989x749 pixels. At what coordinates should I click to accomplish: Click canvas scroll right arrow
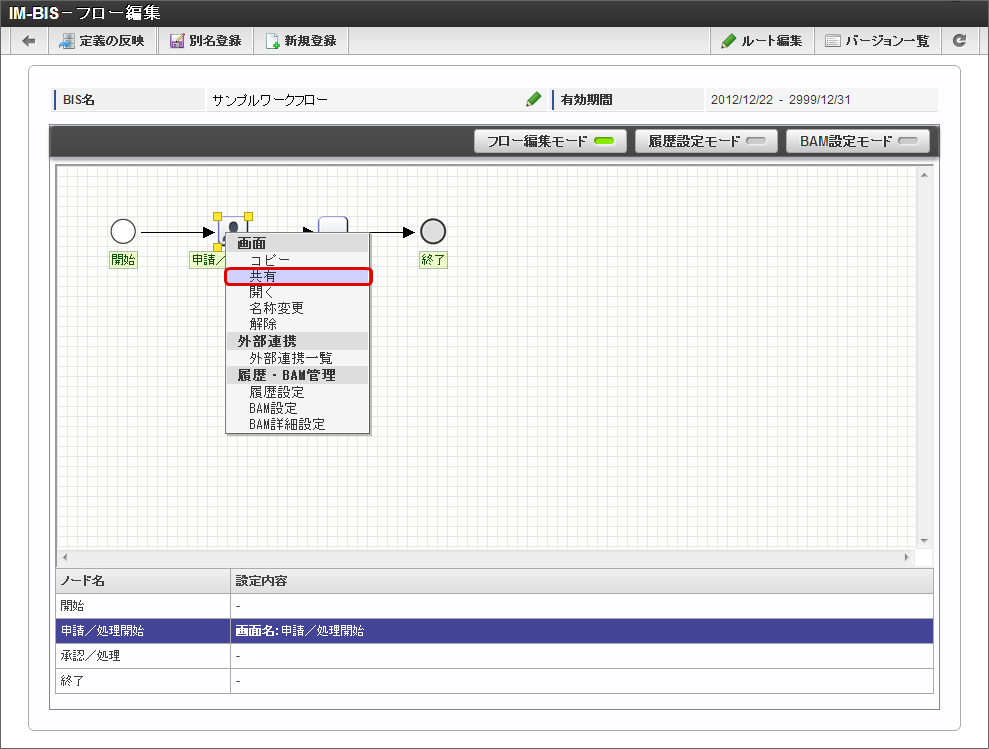pos(906,557)
